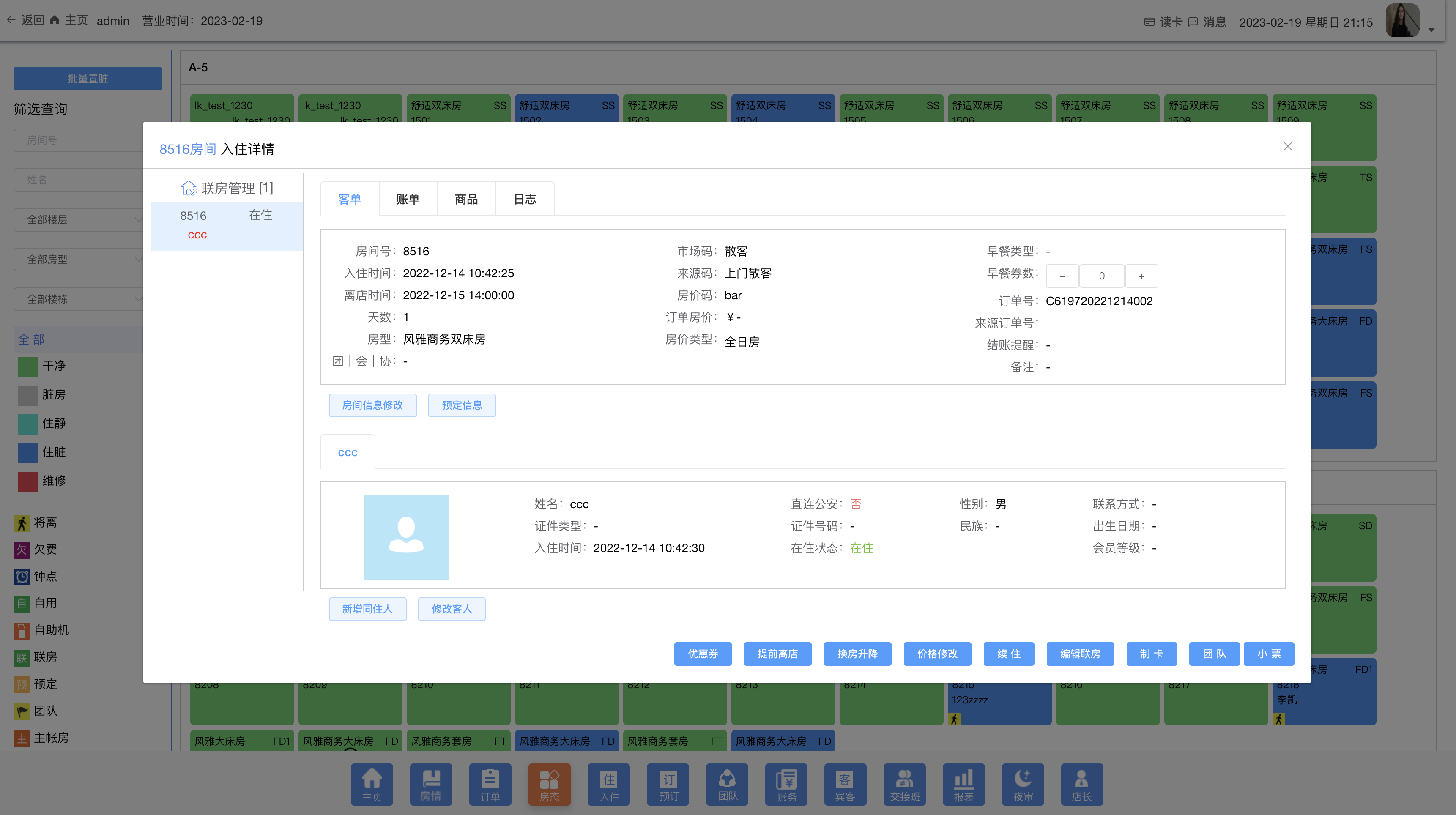1456x815 pixels.
Task: Select the 房态 room status icon
Action: 549,784
